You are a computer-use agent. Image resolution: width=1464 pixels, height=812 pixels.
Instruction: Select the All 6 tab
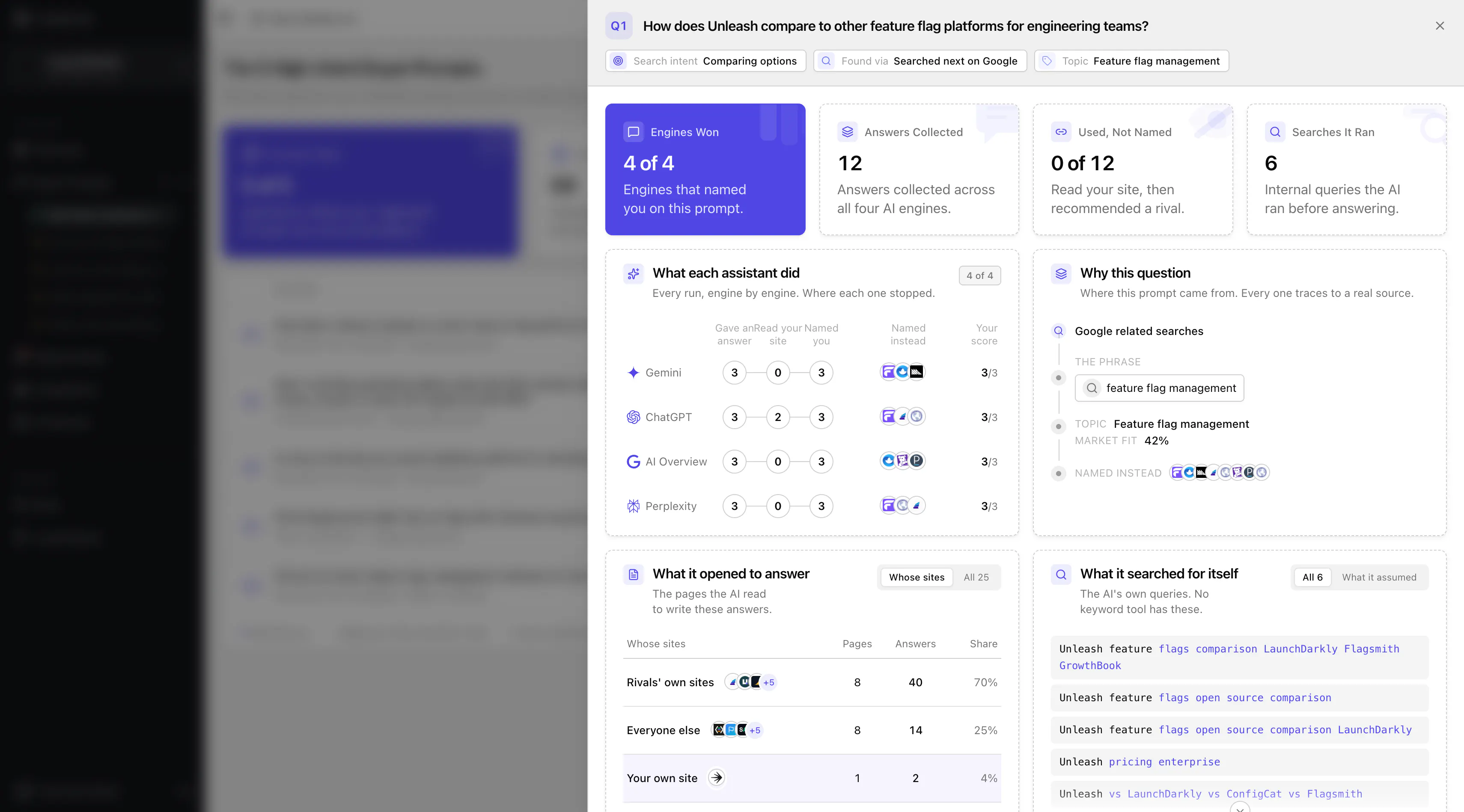tap(1312, 577)
